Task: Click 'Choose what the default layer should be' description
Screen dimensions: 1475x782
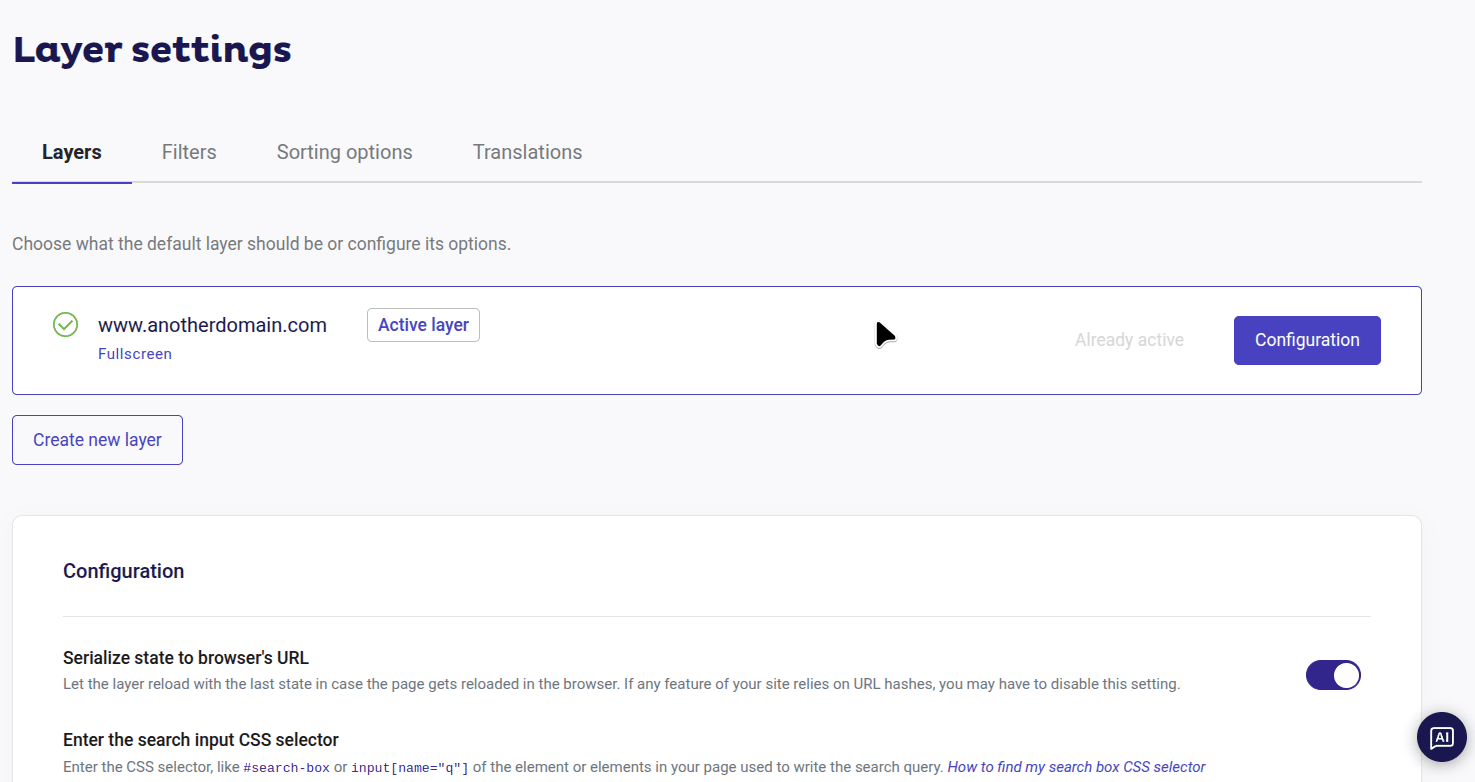Action: pos(261,244)
